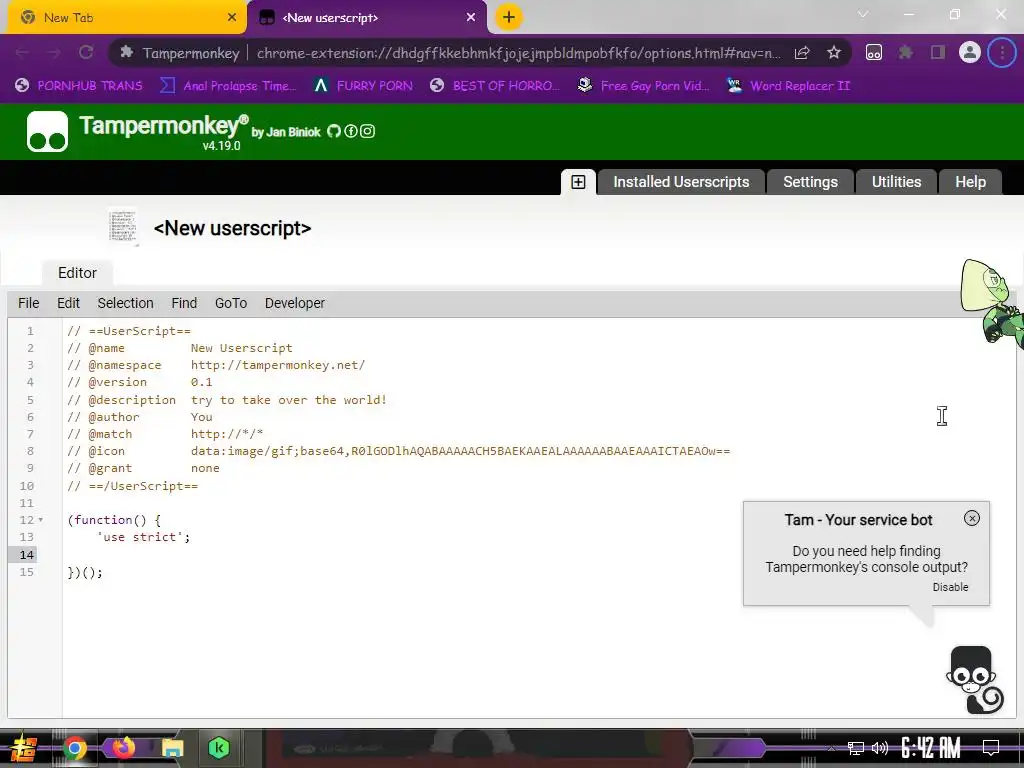Click the Tampermonkey extension icon in toolbar
This screenshot has height=768, width=1024.
tap(874, 53)
